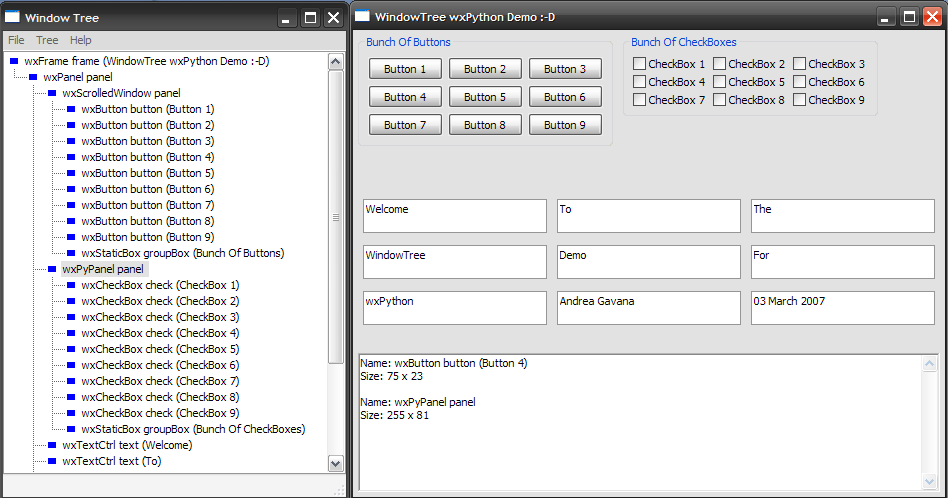The height and width of the screenshot is (498, 948).
Task: Click the tree scroll down arrow
Action: point(335,463)
